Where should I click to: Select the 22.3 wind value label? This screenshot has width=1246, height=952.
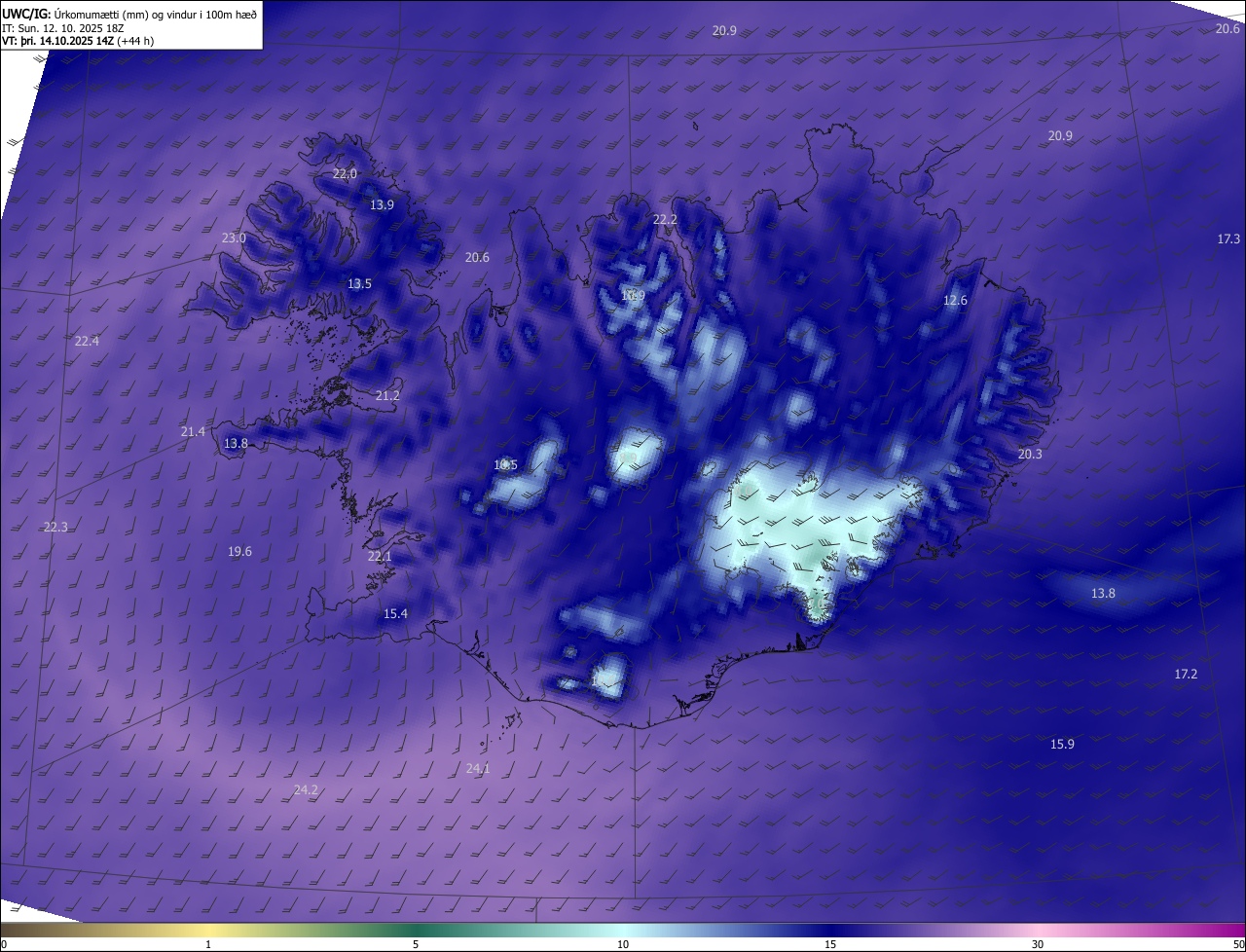(55, 528)
